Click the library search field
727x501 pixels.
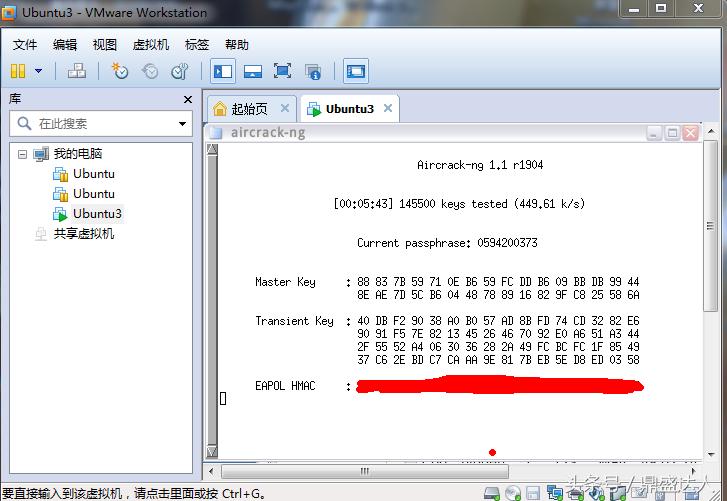(x=101, y=124)
